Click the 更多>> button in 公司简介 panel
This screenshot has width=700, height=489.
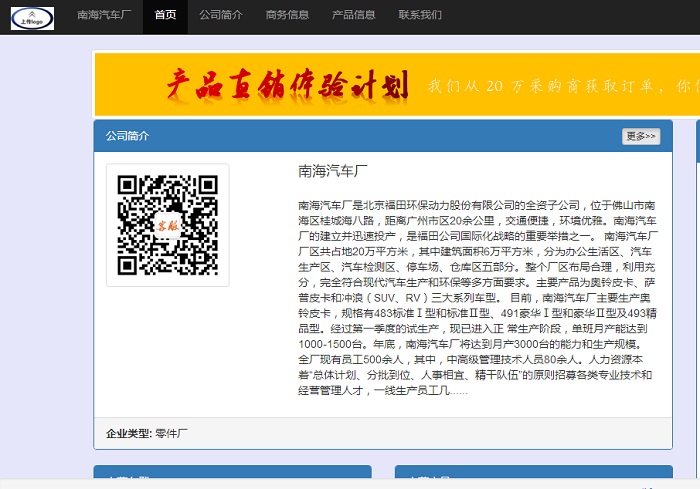point(640,136)
